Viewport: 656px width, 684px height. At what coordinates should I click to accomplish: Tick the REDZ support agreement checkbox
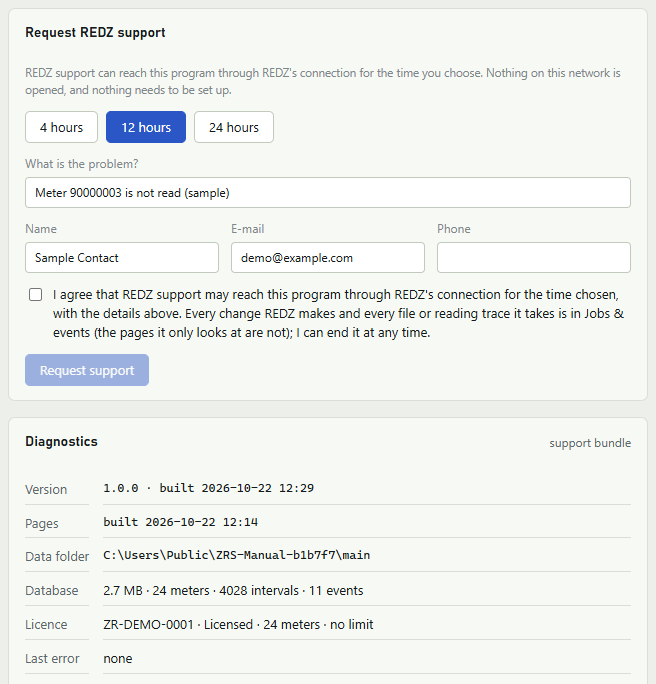(x=35, y=294)
